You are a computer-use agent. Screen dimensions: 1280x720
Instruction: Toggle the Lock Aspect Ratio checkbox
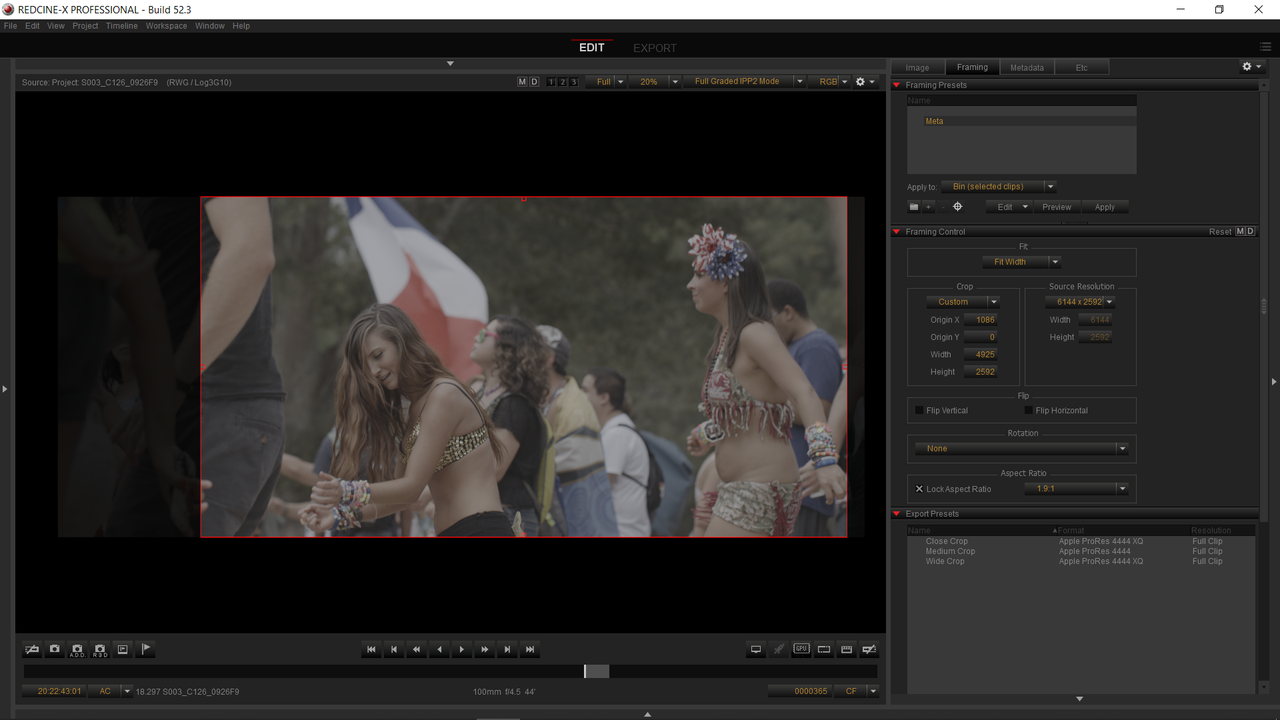(x=919, y=489)
